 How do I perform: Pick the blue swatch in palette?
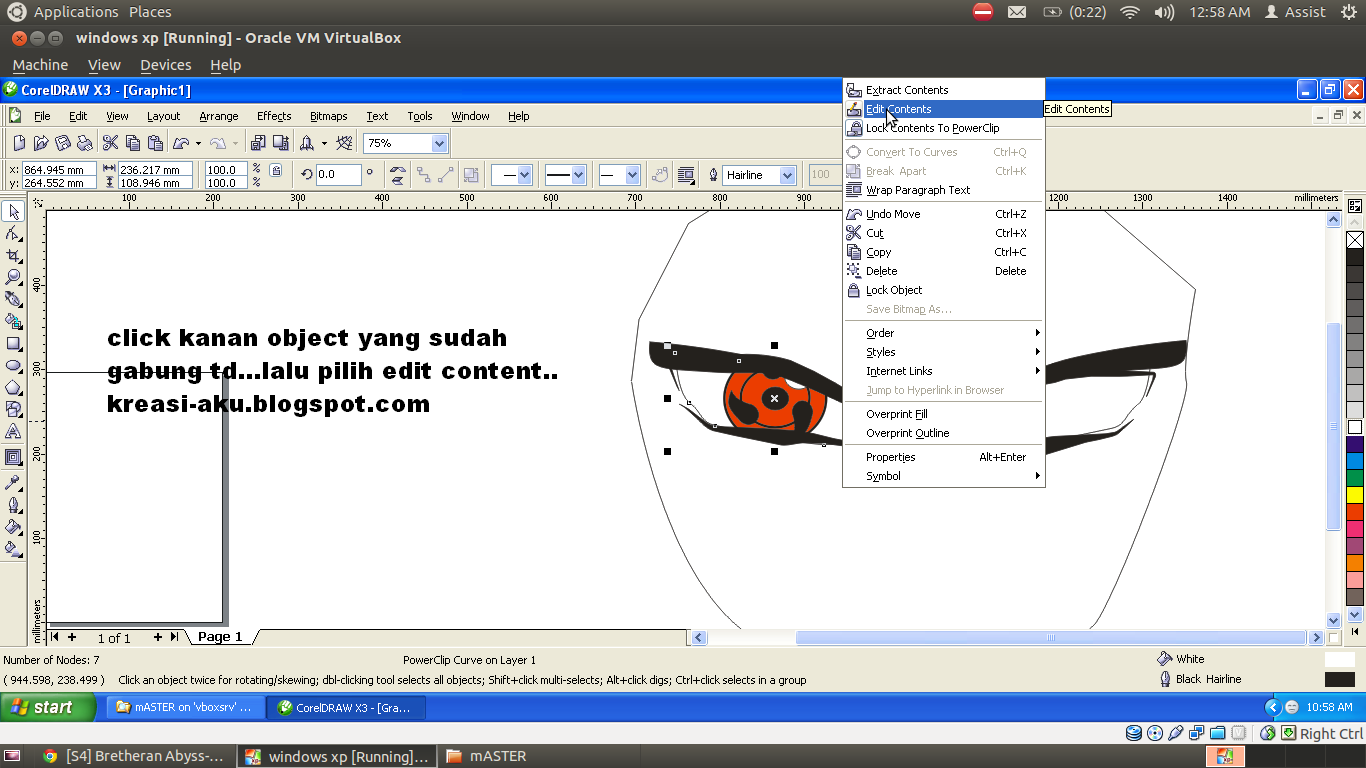click(x=1355, y=460)
